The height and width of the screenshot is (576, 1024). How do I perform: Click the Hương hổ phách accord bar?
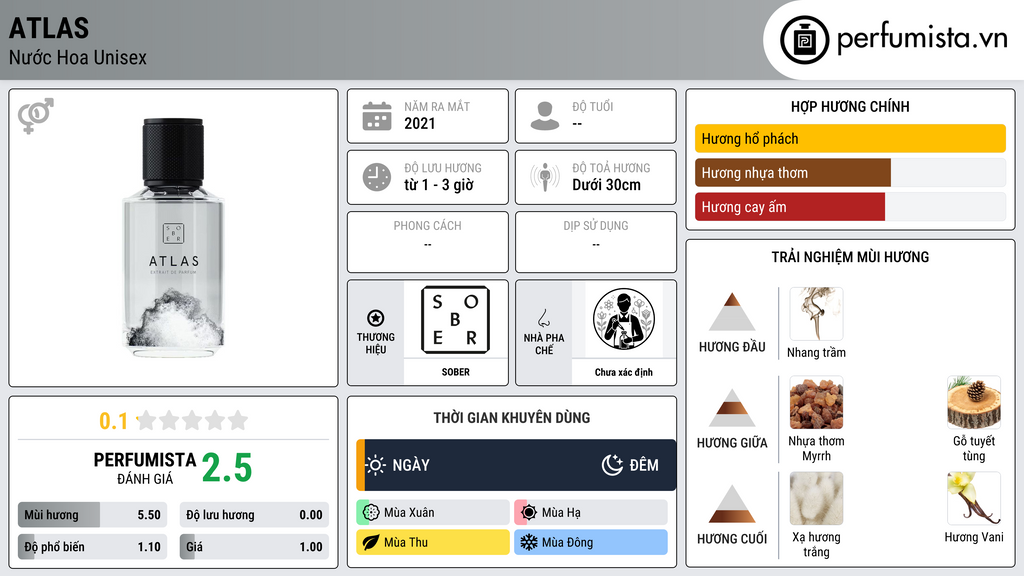[850, 138]
